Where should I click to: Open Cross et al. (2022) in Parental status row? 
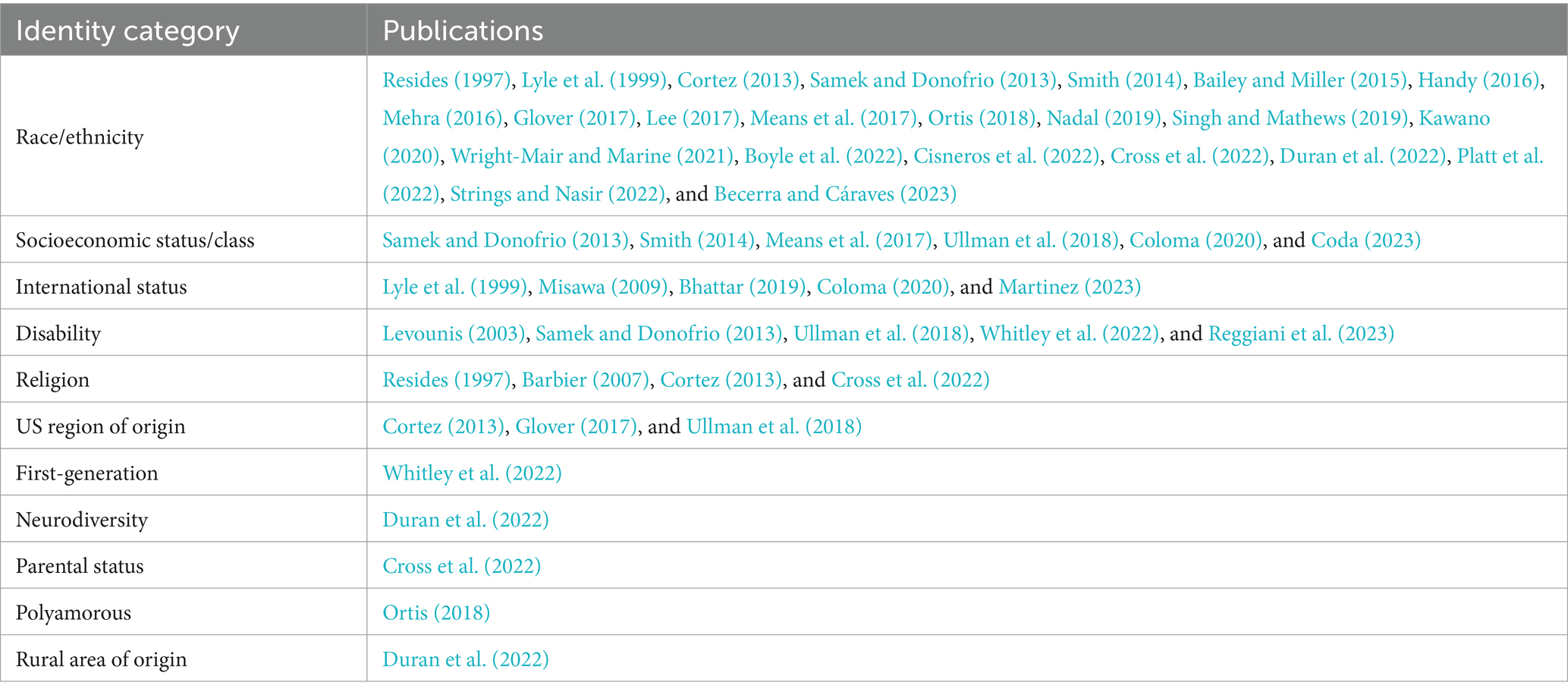(461, 566)
